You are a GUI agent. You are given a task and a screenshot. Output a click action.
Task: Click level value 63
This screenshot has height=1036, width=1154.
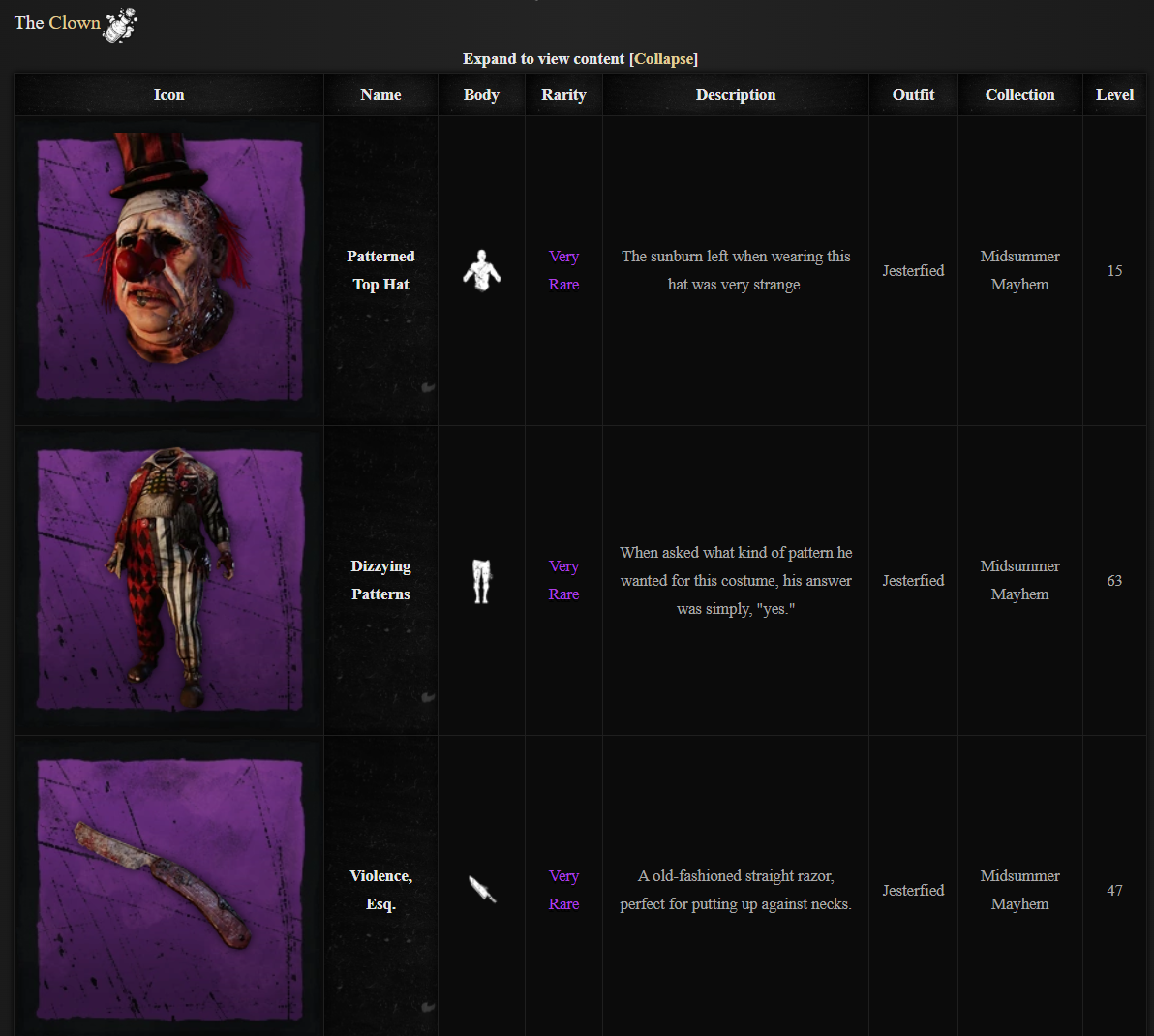click(1114, 581)
